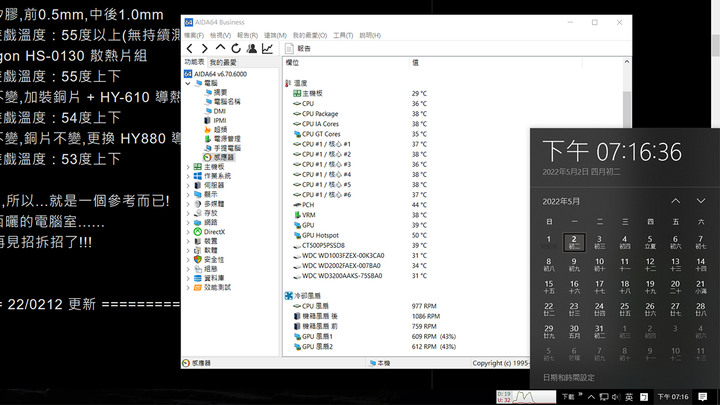
Task: Select the DMI tree item
Action: [x=219, y=111]
